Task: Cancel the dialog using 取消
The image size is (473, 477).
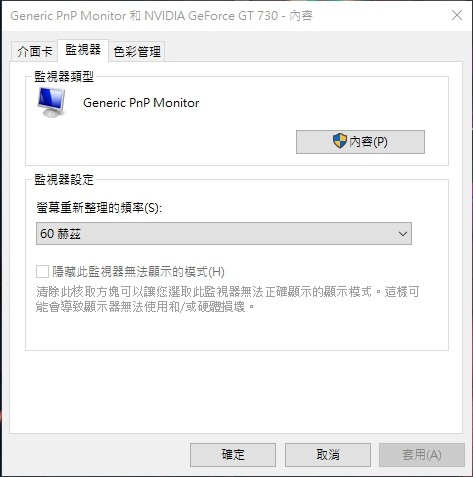Action: tap(328, 455)
